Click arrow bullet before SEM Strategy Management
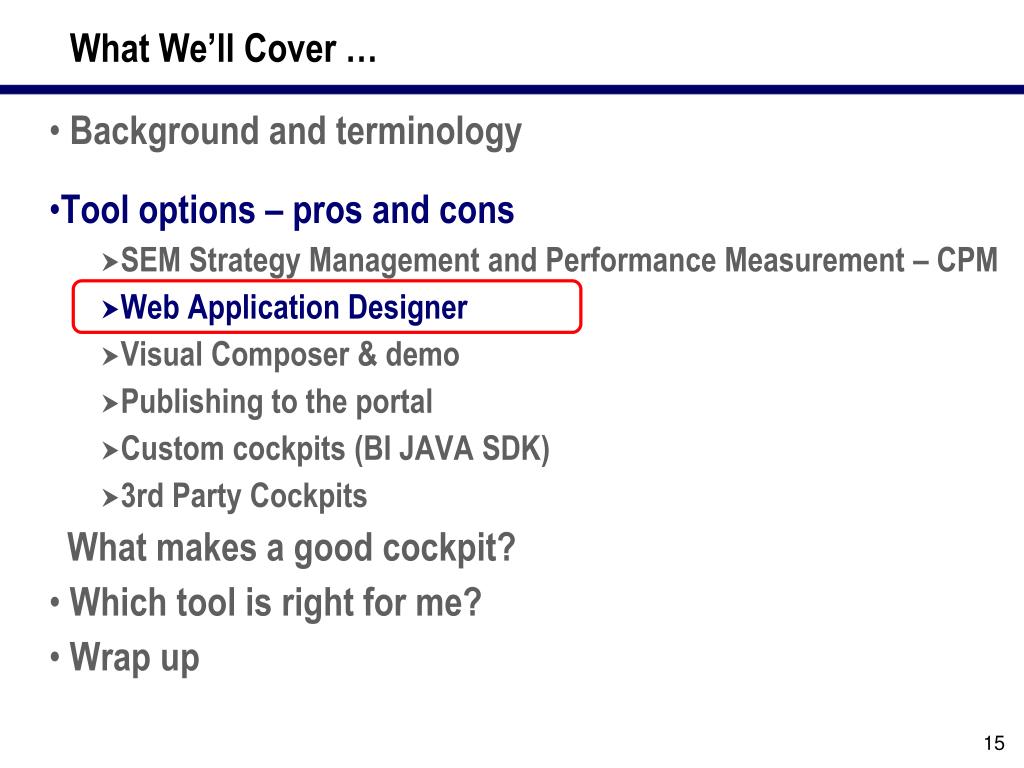 pyautogui.click(x=110, y=263)
